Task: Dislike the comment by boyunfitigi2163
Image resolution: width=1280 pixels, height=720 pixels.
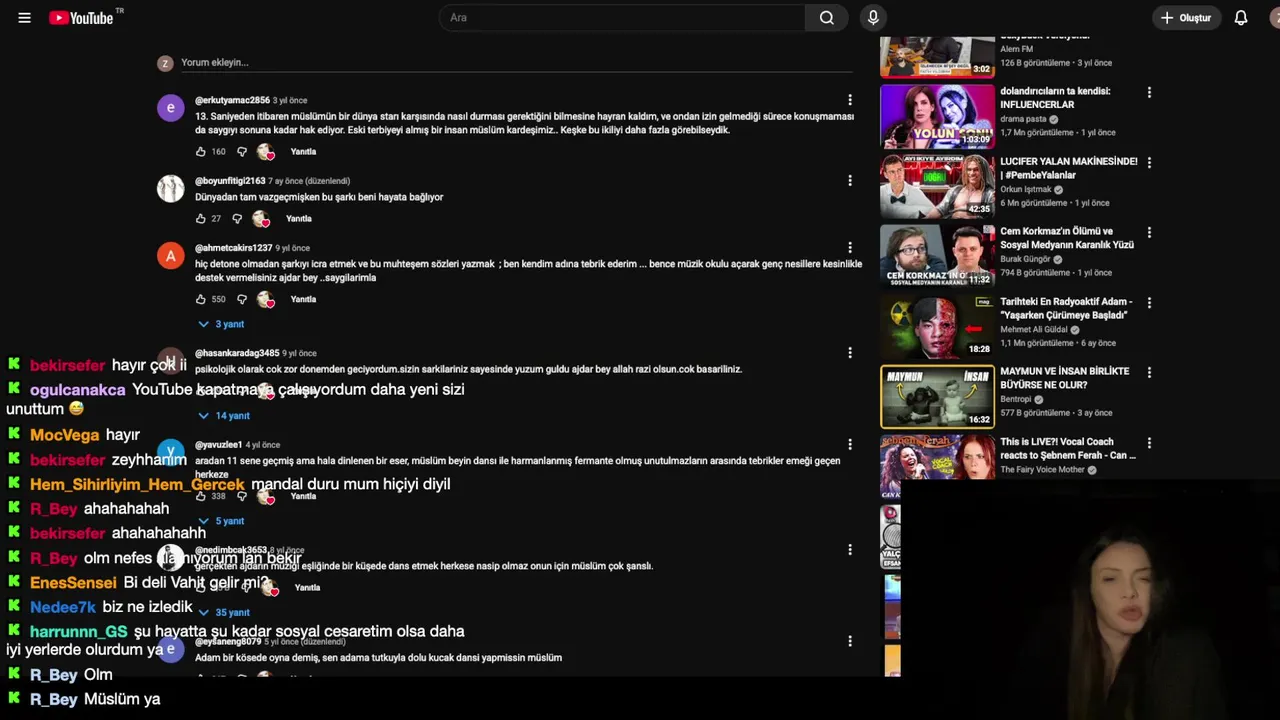Action: click(237, 219)
